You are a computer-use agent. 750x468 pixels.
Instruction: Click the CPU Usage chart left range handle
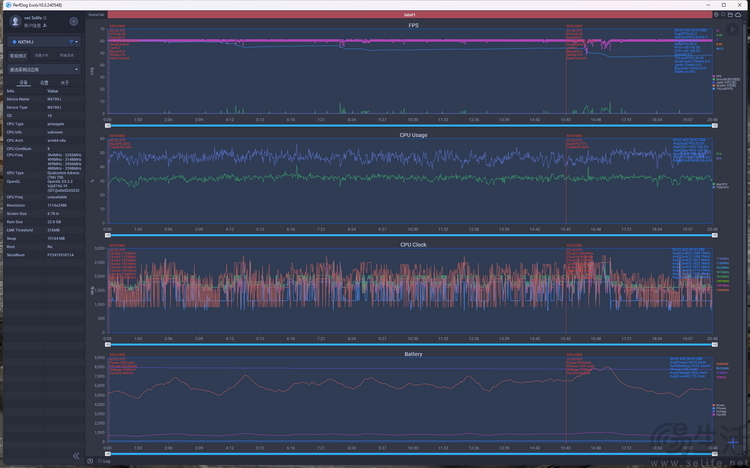pos(108,235)
